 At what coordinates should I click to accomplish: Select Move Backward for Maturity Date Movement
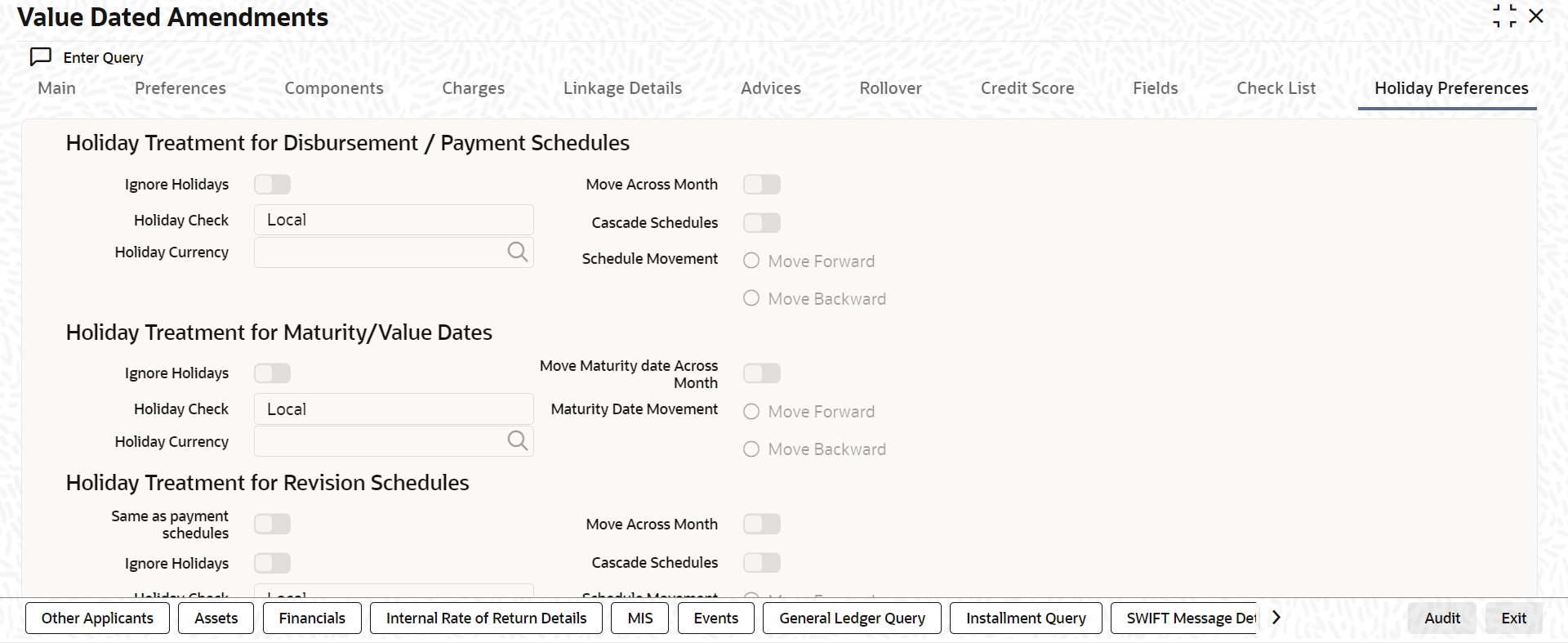tap(751, 449)
